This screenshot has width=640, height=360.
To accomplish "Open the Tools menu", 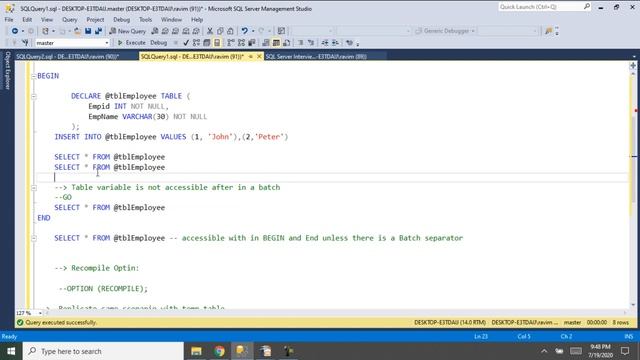I will pyautogui.click(x=145, y=20).
